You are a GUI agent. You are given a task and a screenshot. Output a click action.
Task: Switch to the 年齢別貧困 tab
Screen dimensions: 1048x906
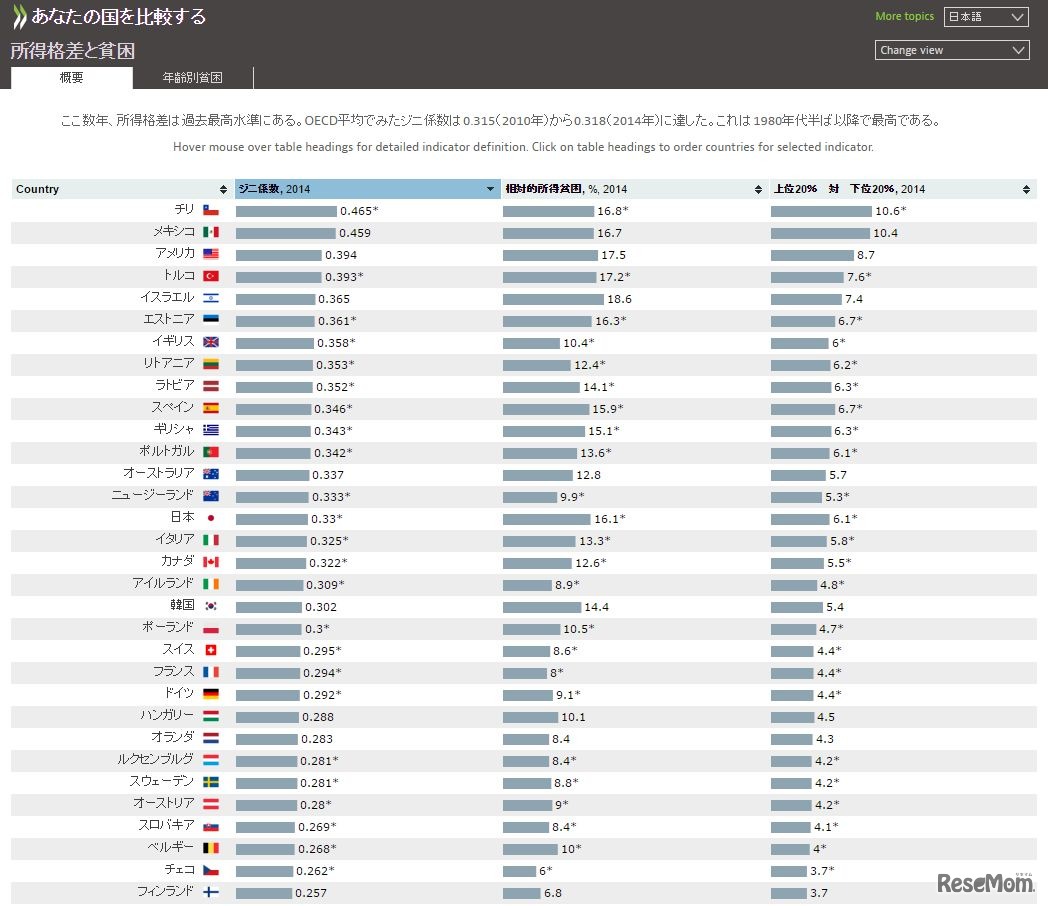pyautogui.click(x=192, y=78)
